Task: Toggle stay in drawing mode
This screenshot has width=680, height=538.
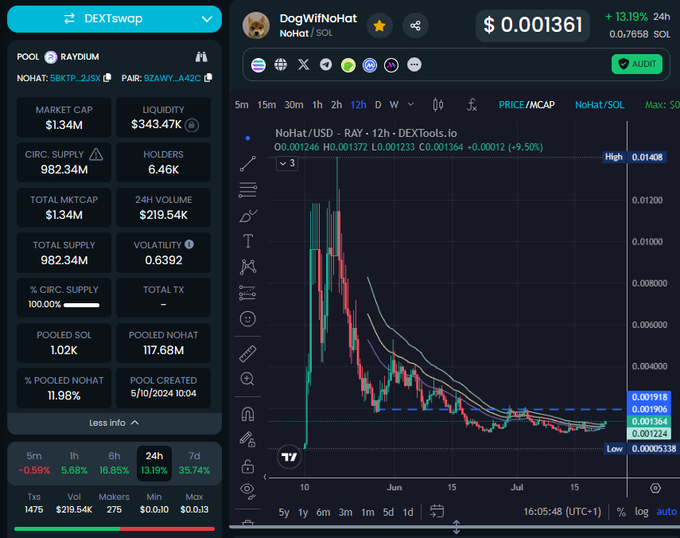Action: coord(248,440)
